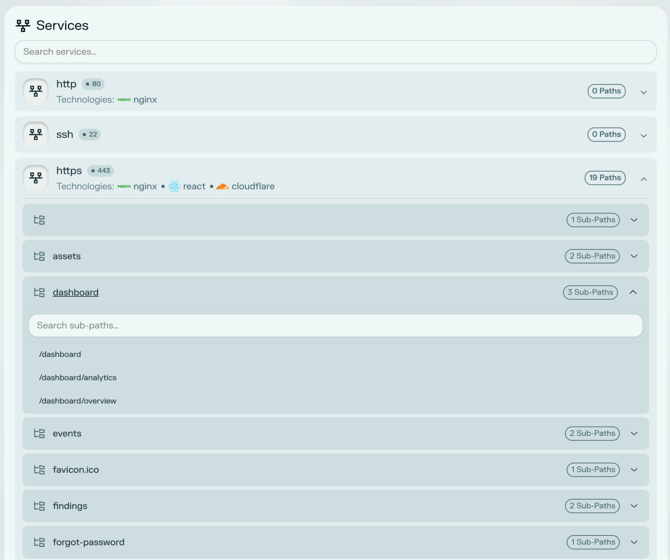Click the ssh service name
This screenshot has height=560, width=670.
(x=65, y=135)
